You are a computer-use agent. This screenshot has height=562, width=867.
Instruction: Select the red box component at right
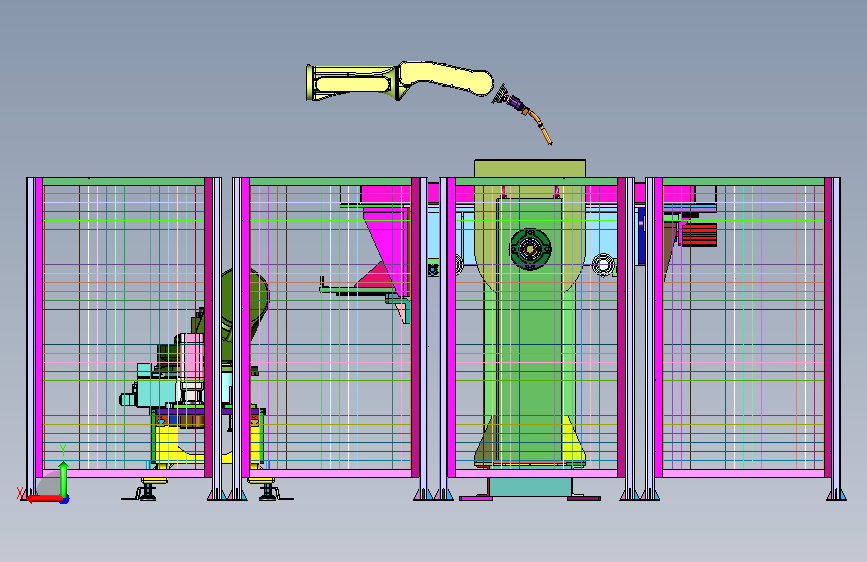coord(699,235)
